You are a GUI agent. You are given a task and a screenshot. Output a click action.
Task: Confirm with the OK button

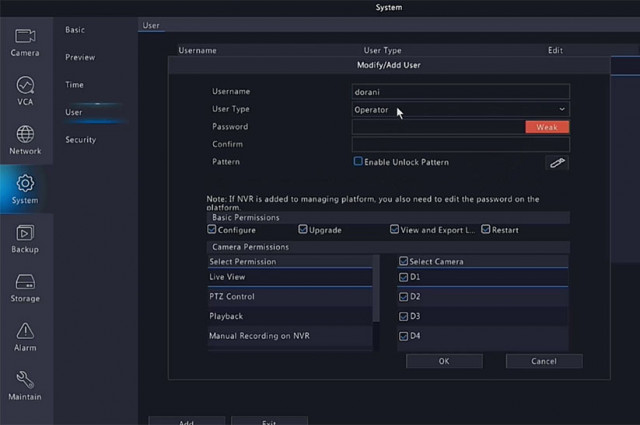point(444,361)
